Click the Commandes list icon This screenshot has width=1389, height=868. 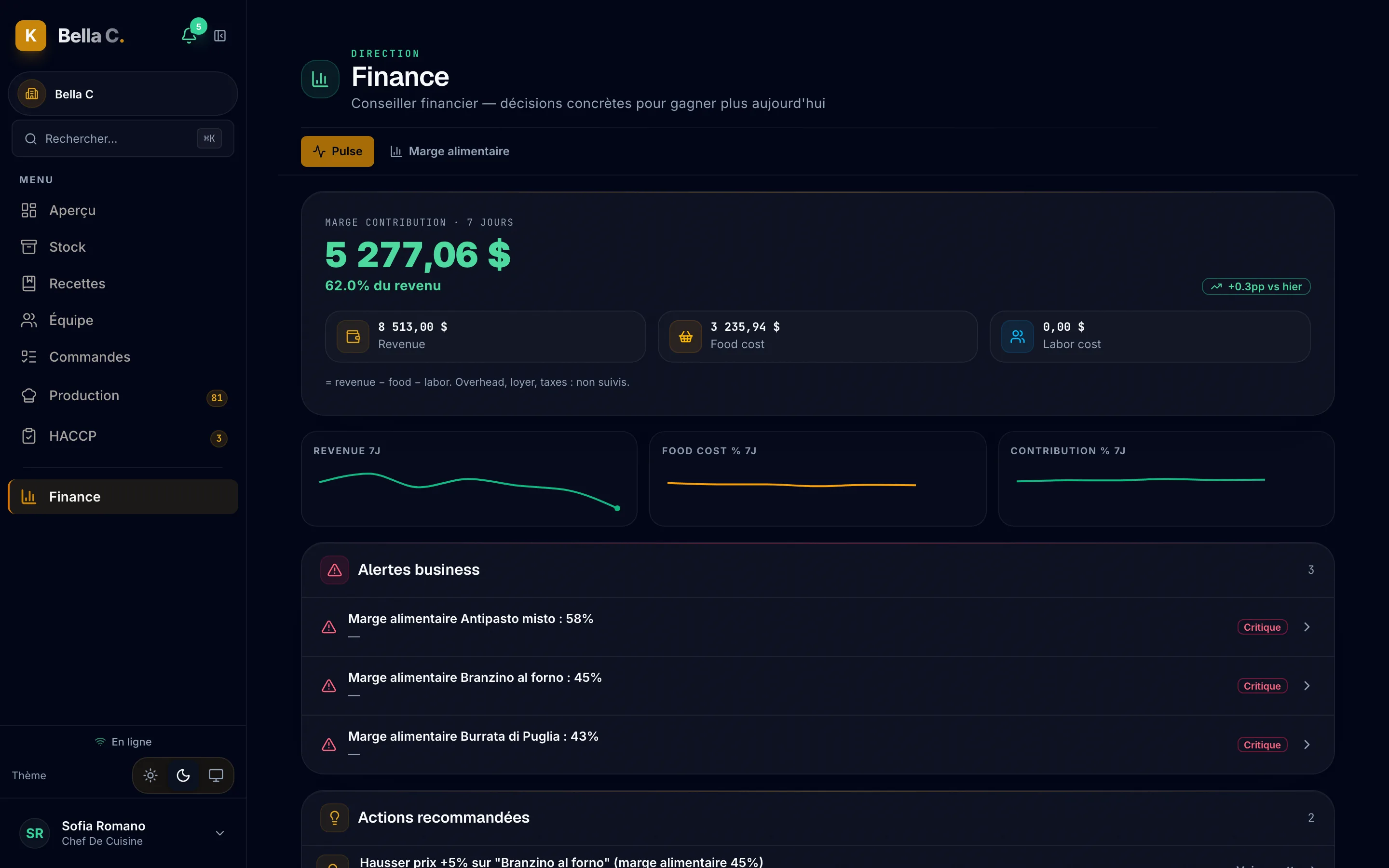coord(29,357)
